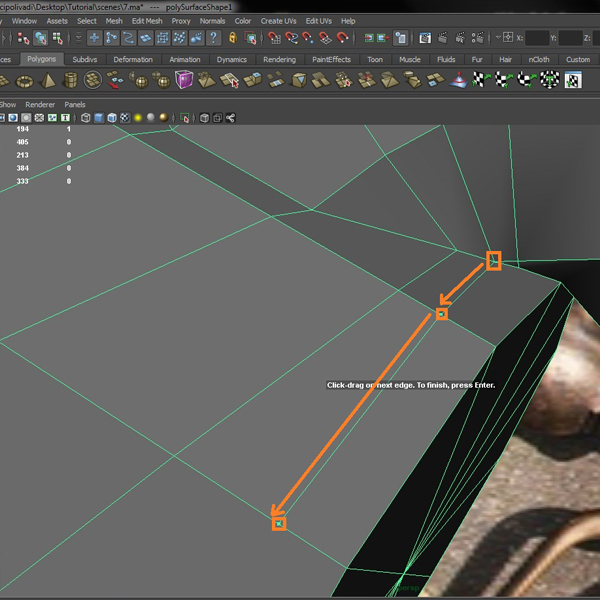600x600 pixels.
Task: Open the render view window icon
Action: coord(425,38)
